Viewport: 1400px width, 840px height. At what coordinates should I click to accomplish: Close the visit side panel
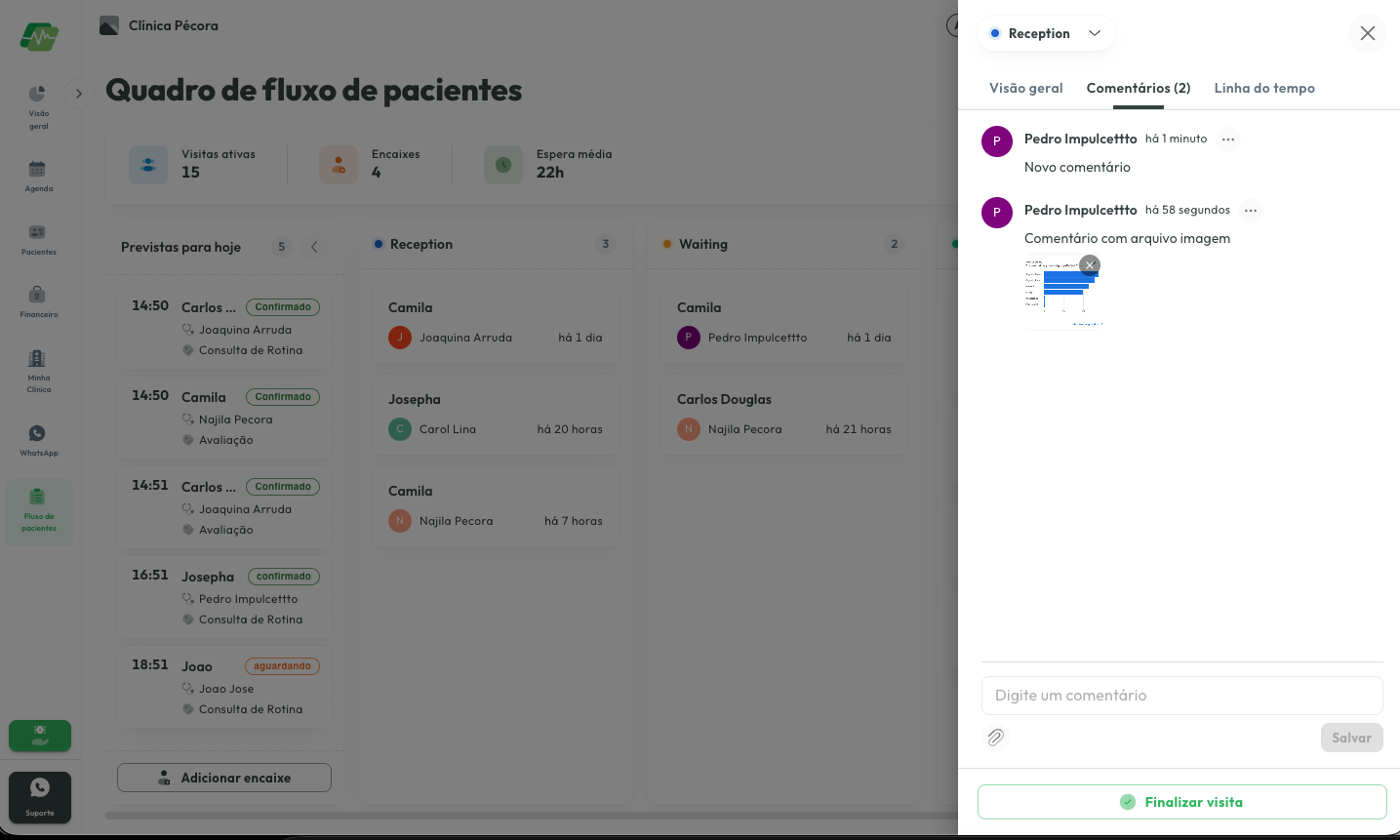pyautogui.click(x=1368, y=33)
